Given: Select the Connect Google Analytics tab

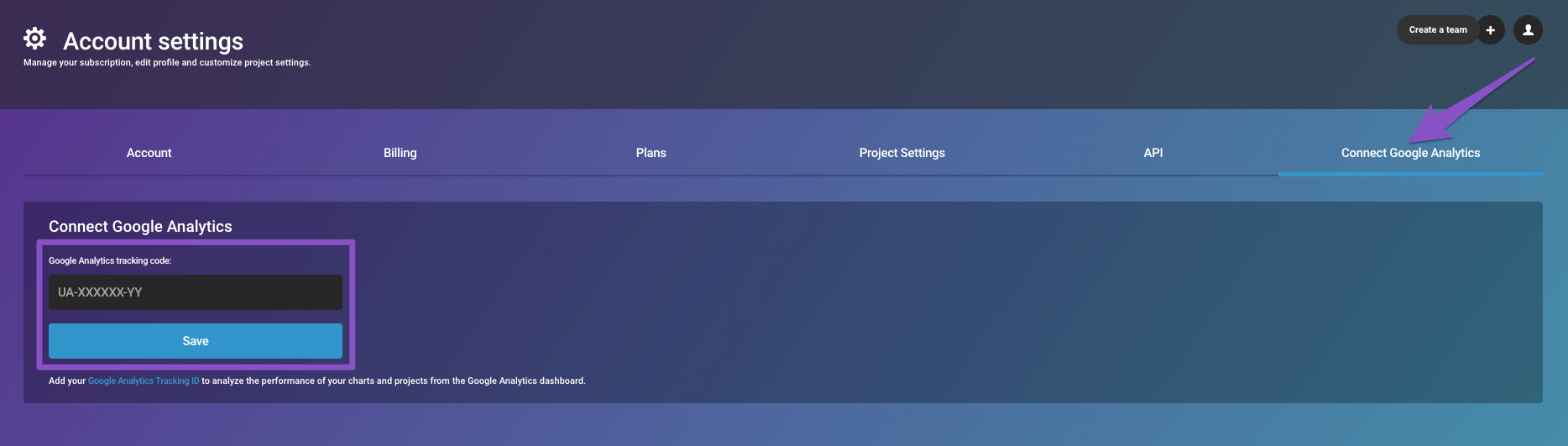Looking at the screenshot, I should [1410, 153].
